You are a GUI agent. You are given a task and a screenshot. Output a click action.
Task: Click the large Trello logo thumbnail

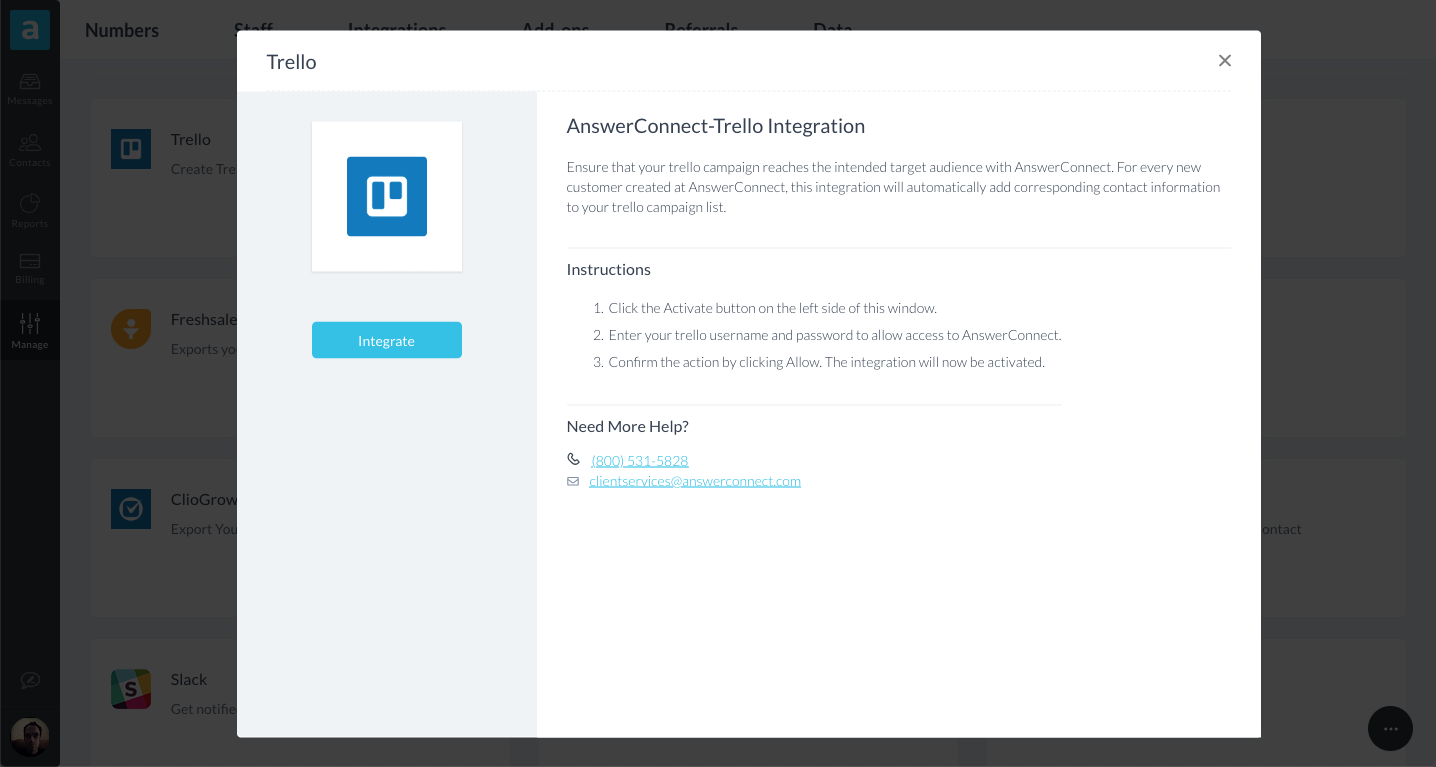pyautogui.click(x=387, y=196)
